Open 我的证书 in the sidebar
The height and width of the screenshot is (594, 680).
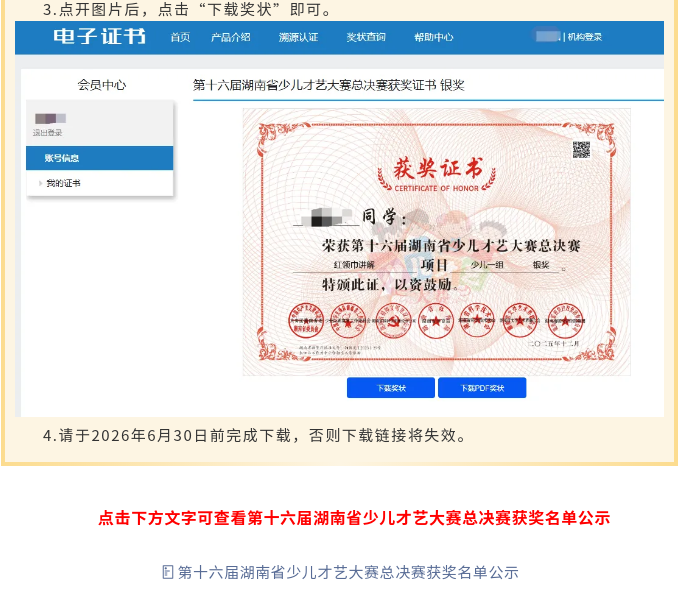pyautogui.click(x=63, y=183)
